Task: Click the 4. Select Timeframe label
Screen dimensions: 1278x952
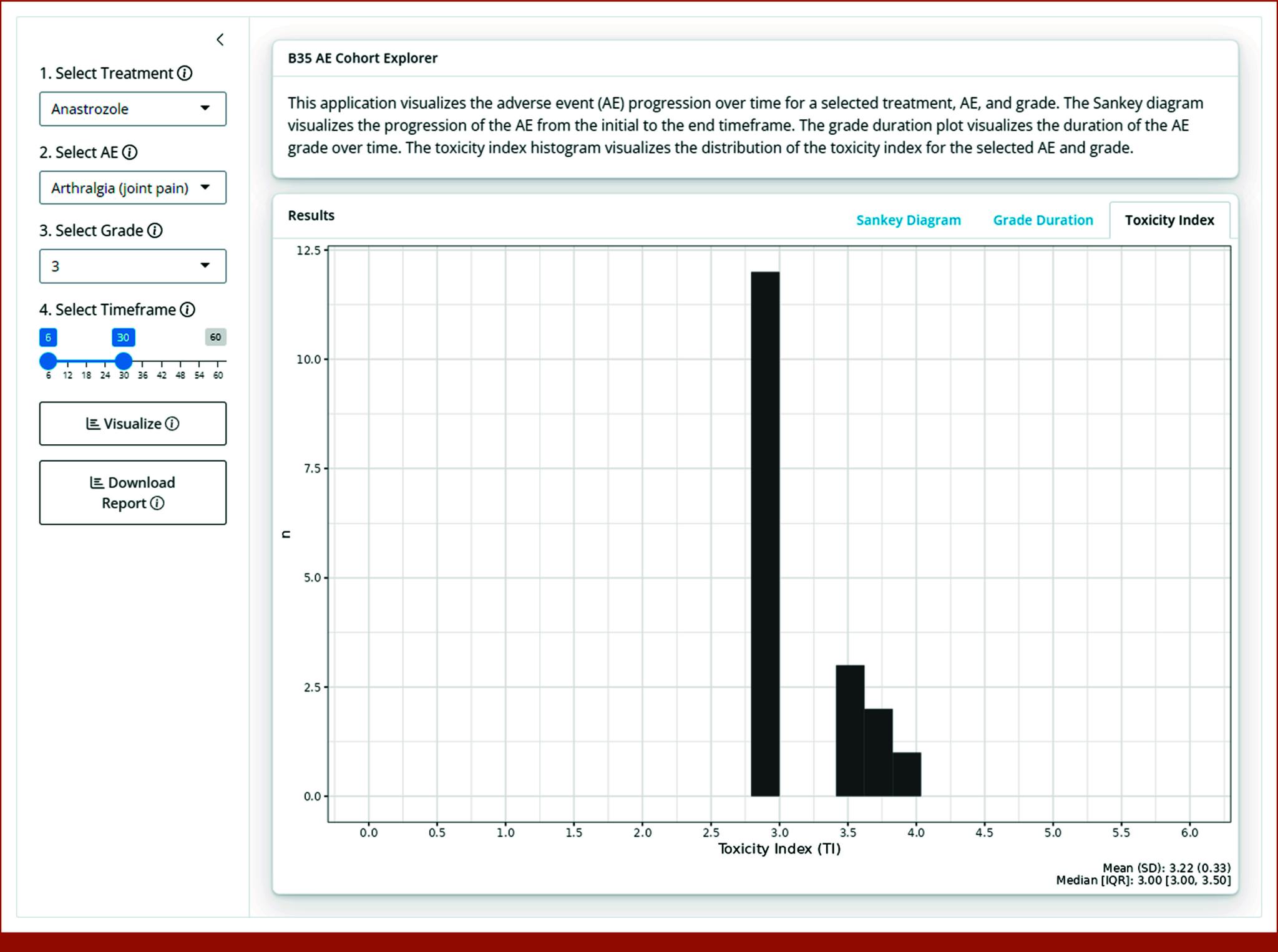Action: coord(107,309)
